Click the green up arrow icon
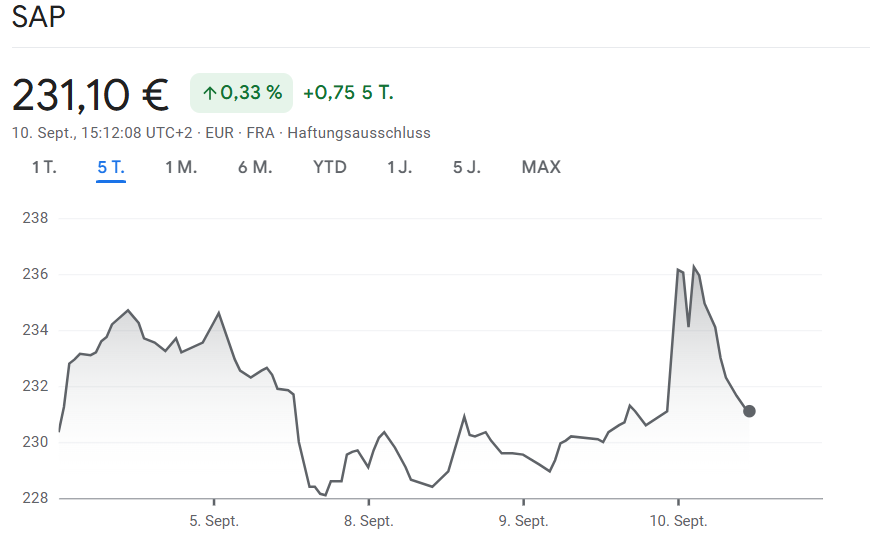This screenshot has width=870, height=541. tap(209, 93)
